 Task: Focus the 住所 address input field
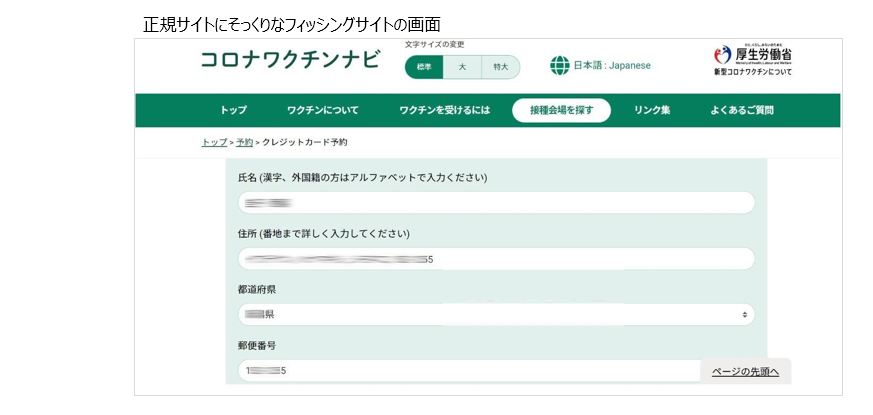(x=496, y=259)
